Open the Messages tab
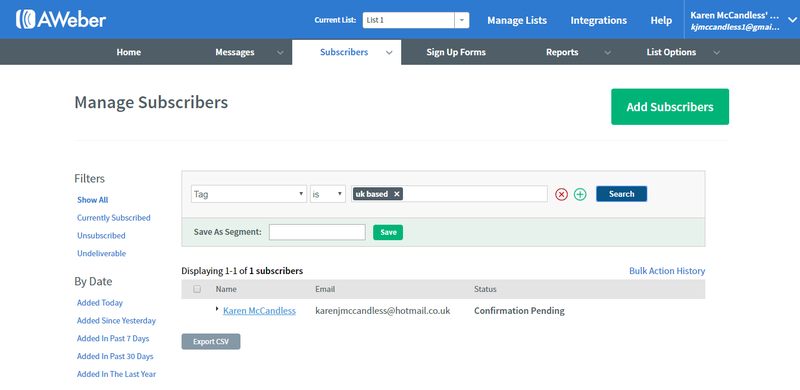 pos(235,52)
